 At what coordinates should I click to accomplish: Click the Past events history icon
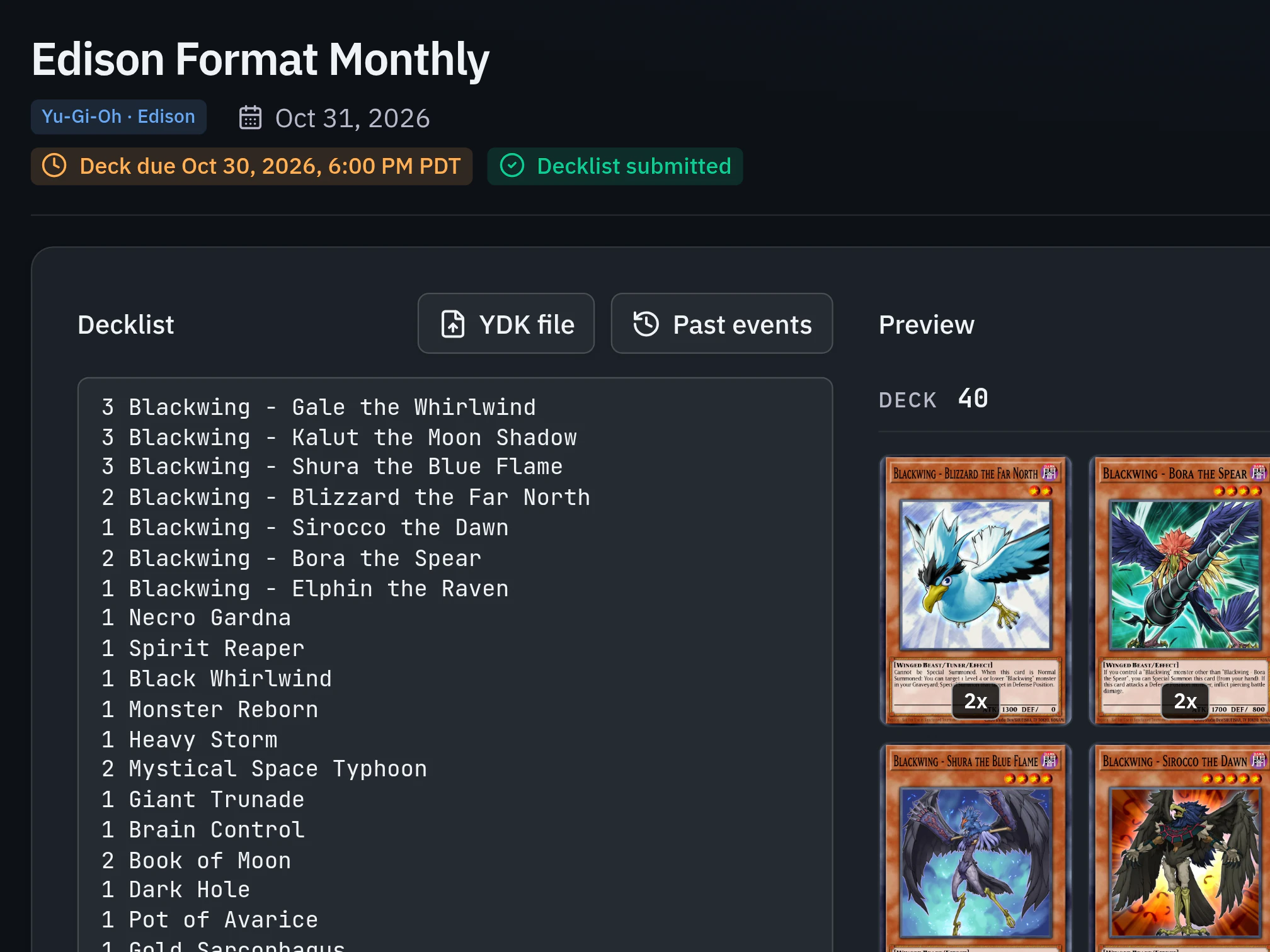point(646,324)
